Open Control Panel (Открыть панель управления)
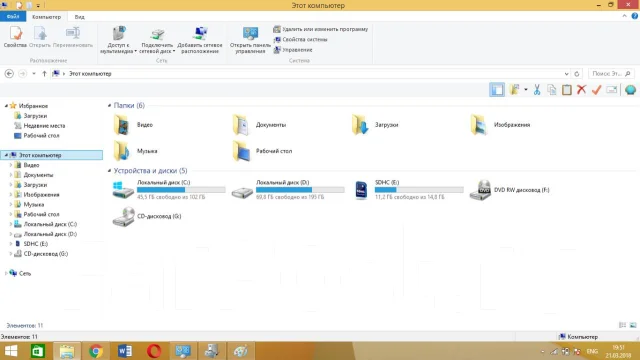The image size is (640, 360). pos(250,40)
